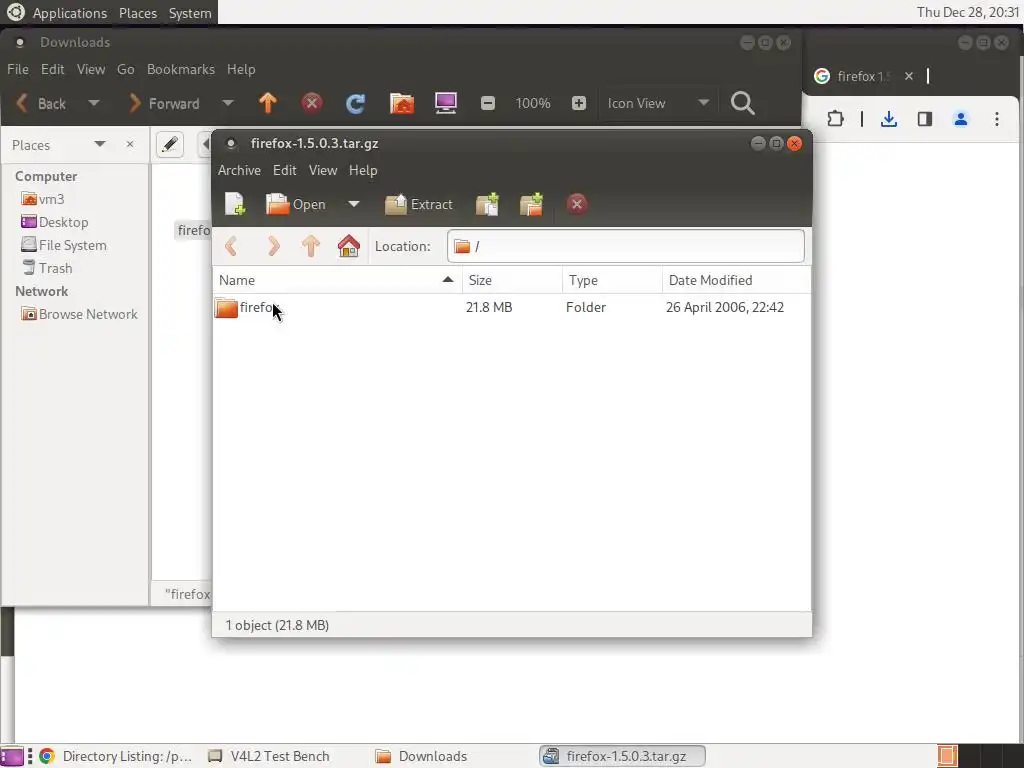The image size is (1024, 768).
Task: Go forward in the archive location bar
Action: coord(273,246)
